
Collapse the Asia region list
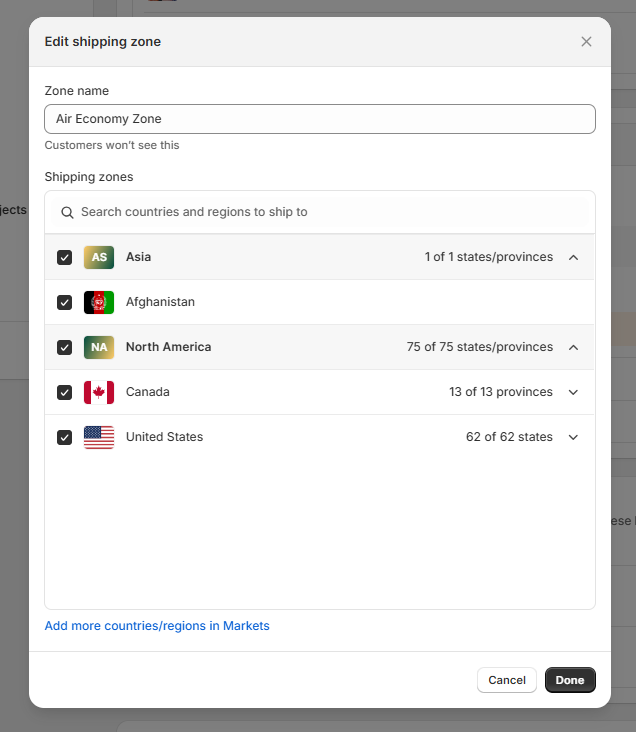(573, 257)
